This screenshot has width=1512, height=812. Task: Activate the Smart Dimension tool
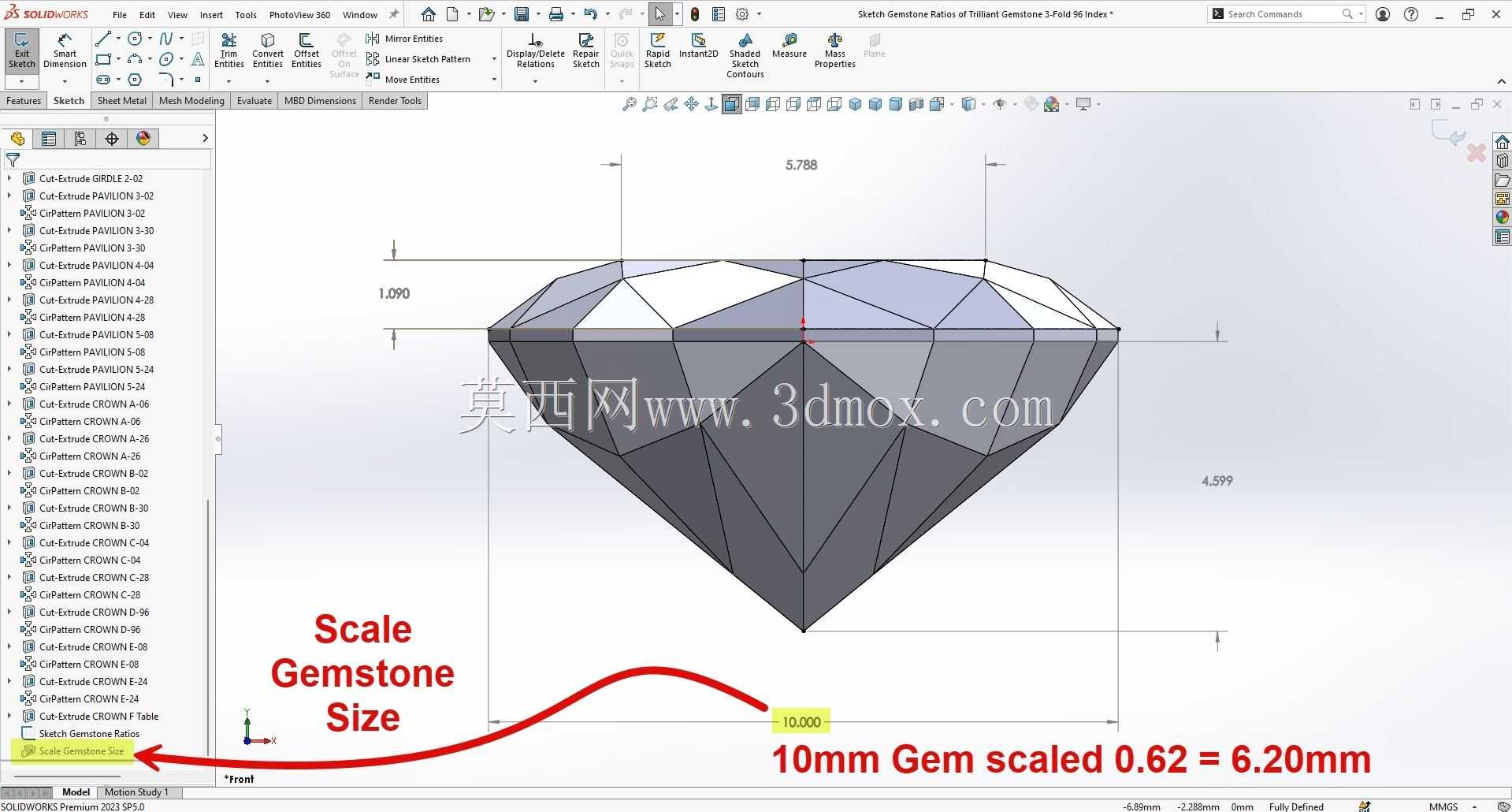65,51
